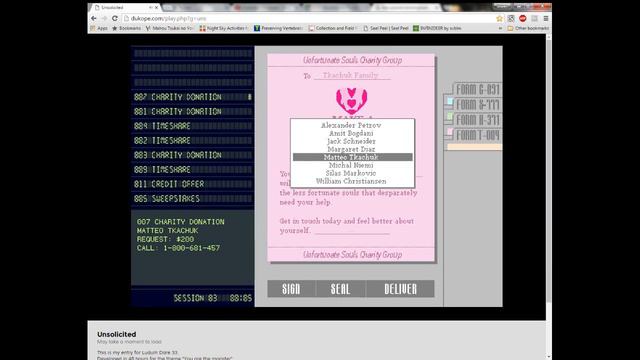Select 003 Charity Donation job row
Viewport: 640px width, 360px height.
(x=192, y=155)
